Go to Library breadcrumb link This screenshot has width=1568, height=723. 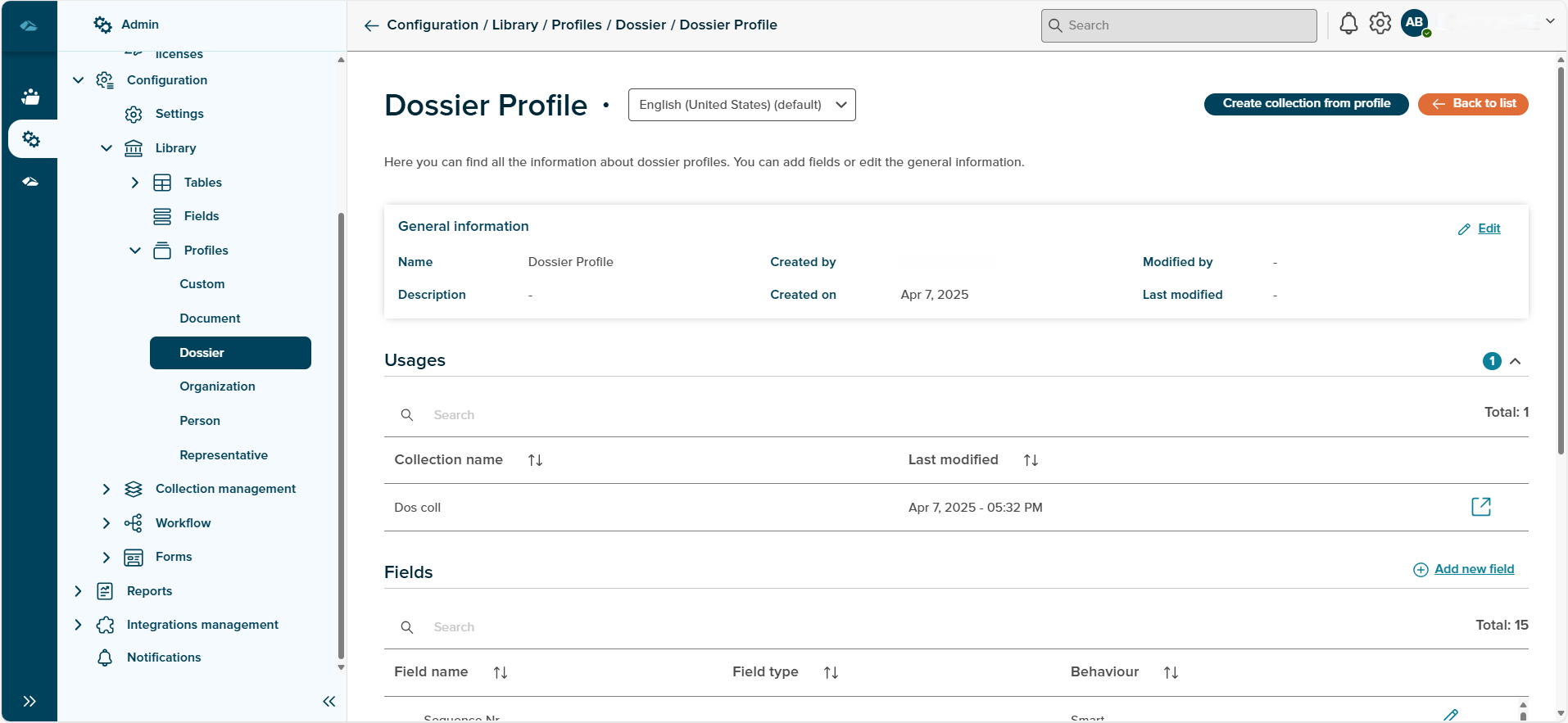click(515, 25)
